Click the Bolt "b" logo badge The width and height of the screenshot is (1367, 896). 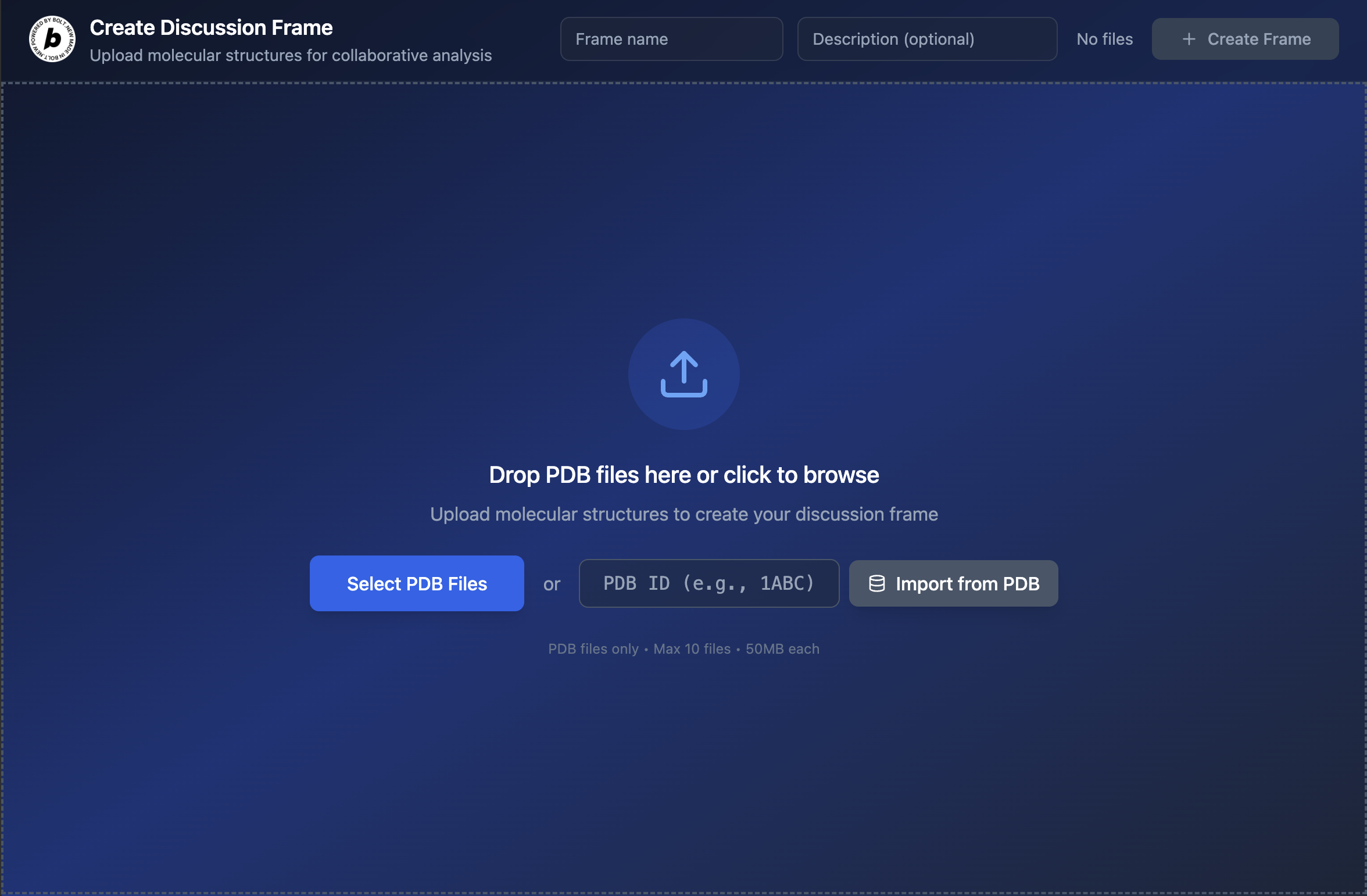pos(52,39)
